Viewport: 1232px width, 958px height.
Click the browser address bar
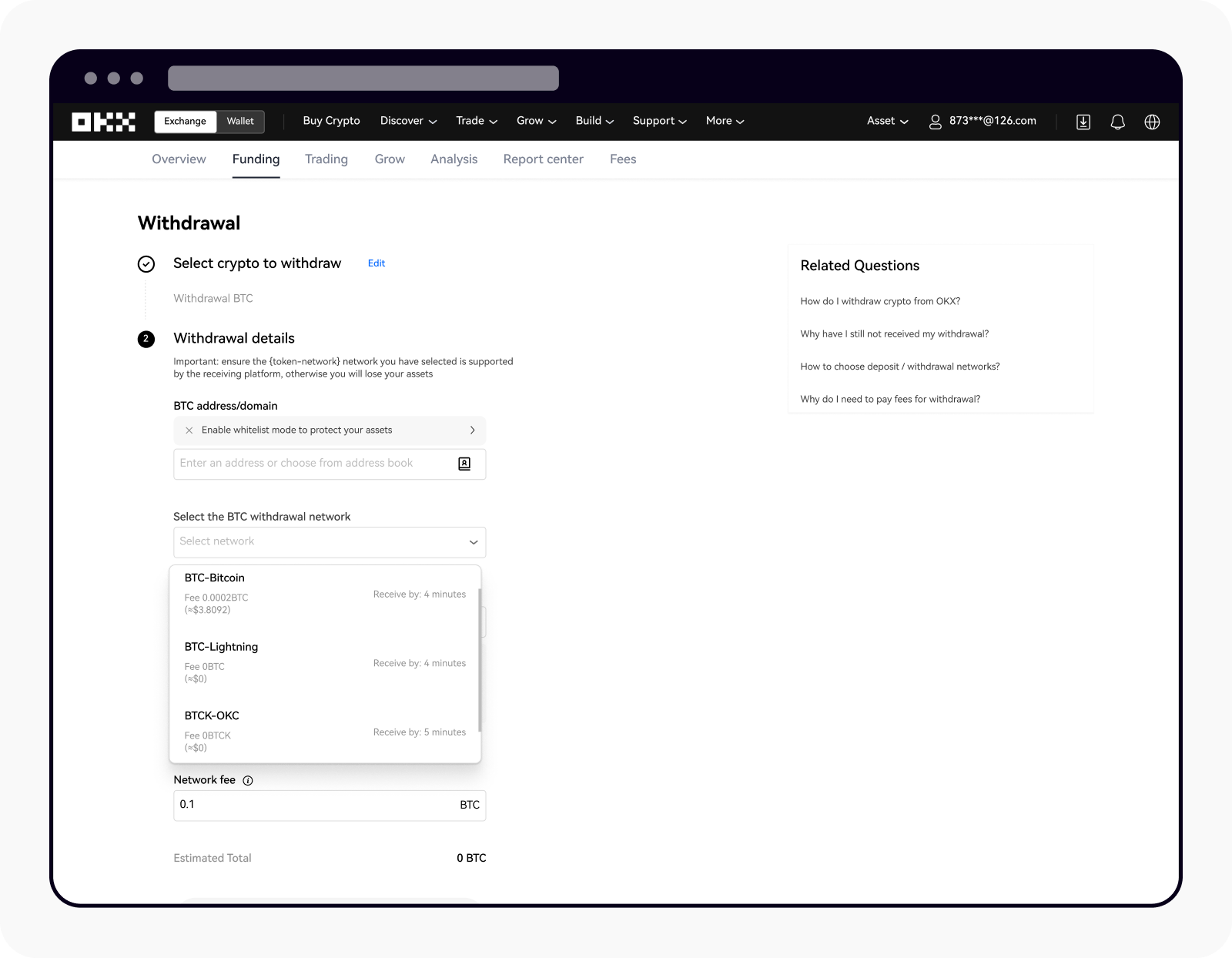point(363,78)
